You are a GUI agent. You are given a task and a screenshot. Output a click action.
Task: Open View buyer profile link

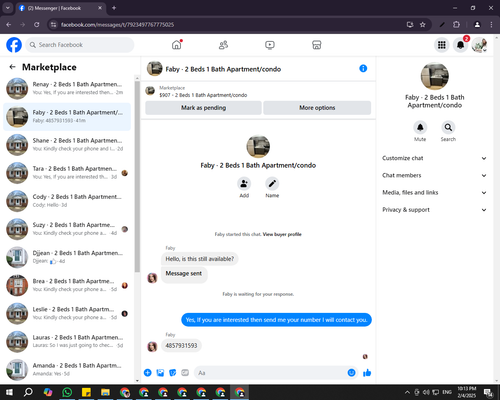(282, 234)
